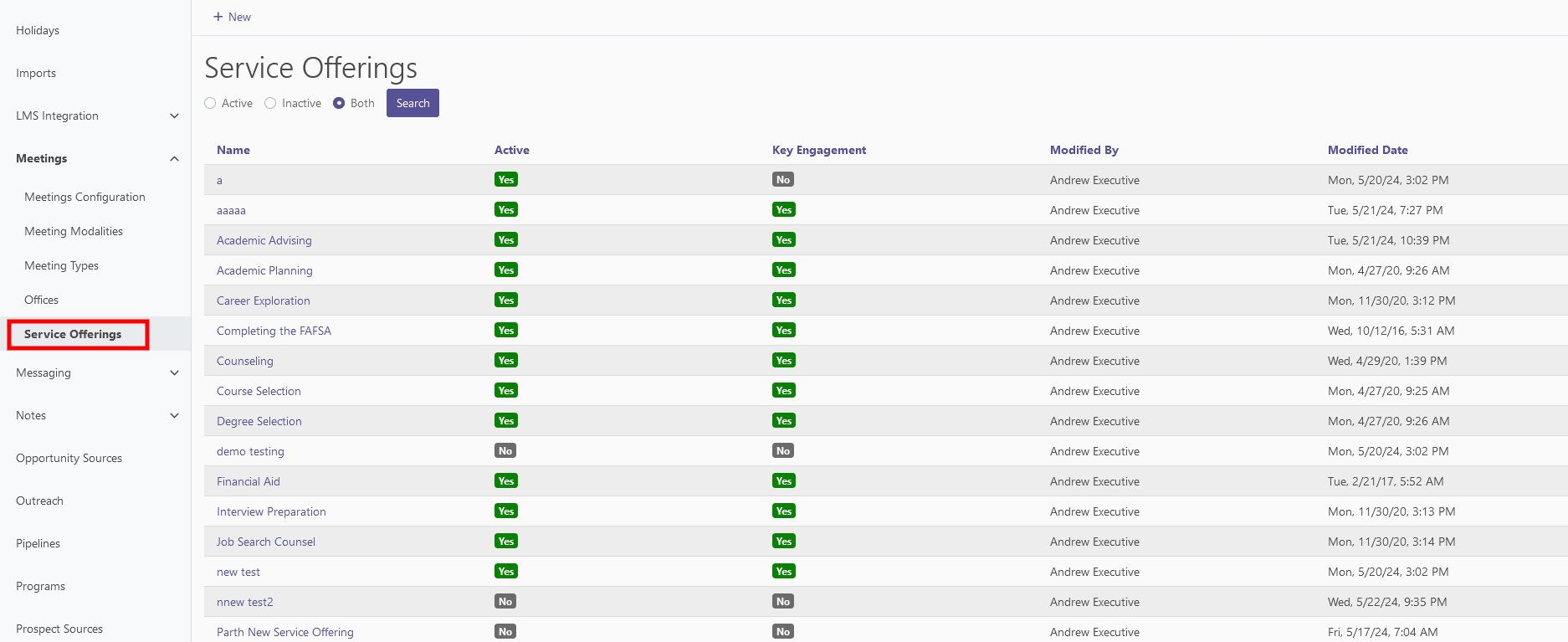Click the Active No badge for demo testing
The width and height of the screenshot is (1568, 642).
click(505, 450)
